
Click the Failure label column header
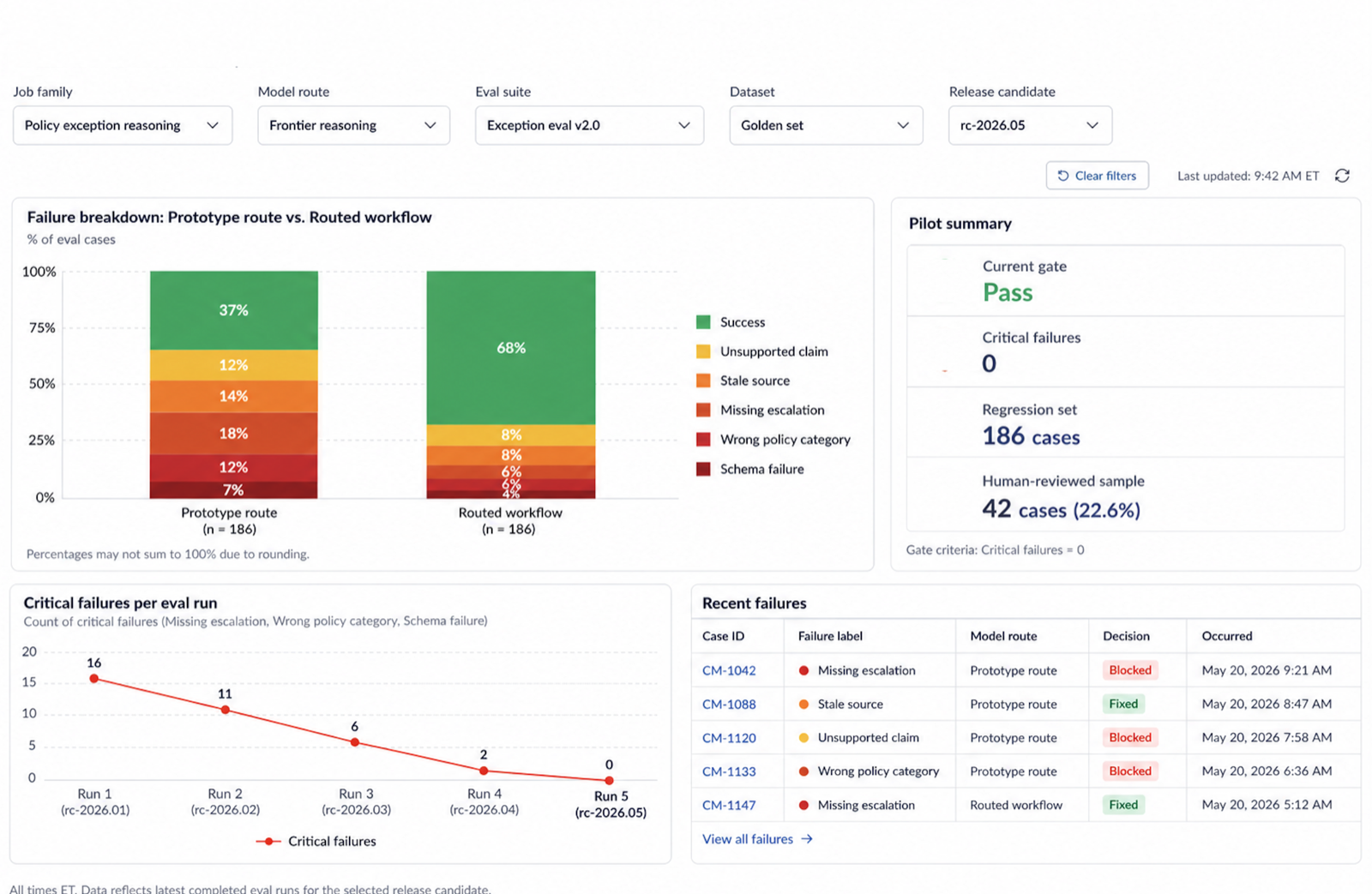tap(830, 636)
